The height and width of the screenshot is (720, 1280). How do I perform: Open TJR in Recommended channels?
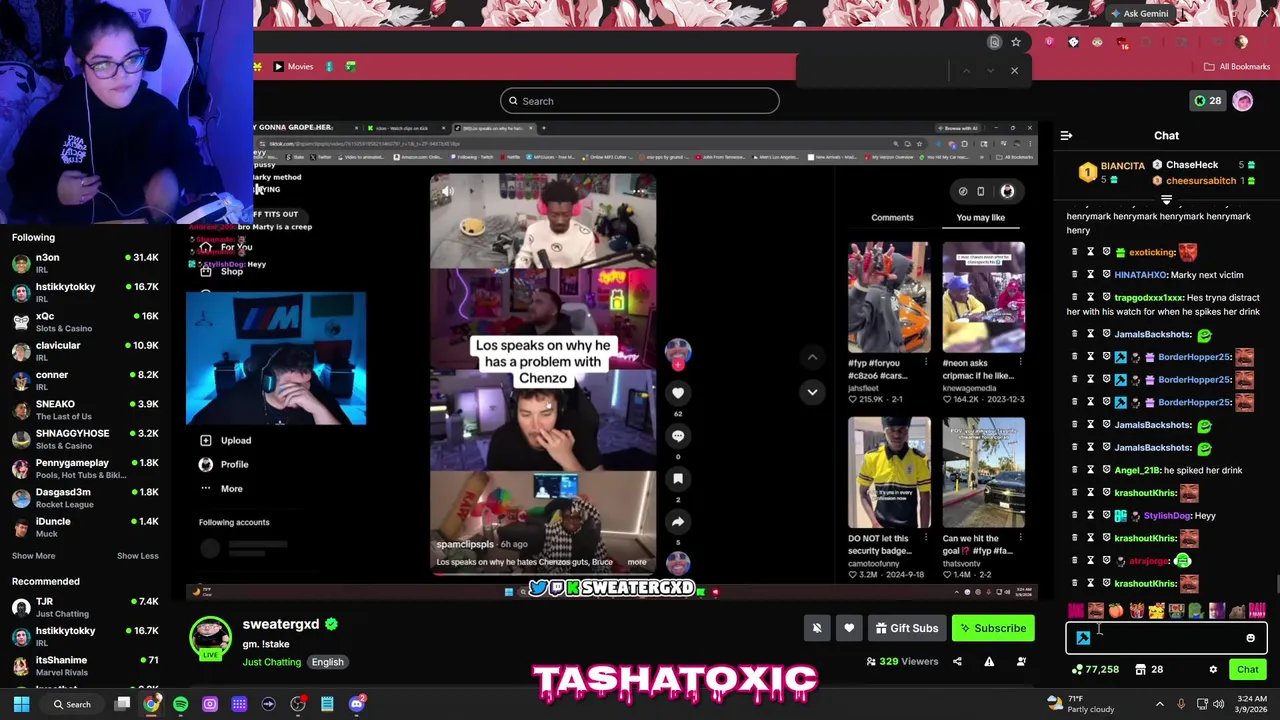coord(85,607)
